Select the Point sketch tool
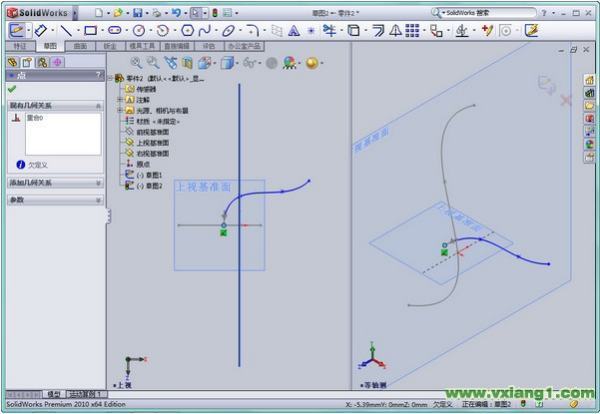Viewport: 600px width, 414px height. coord(311,31)
